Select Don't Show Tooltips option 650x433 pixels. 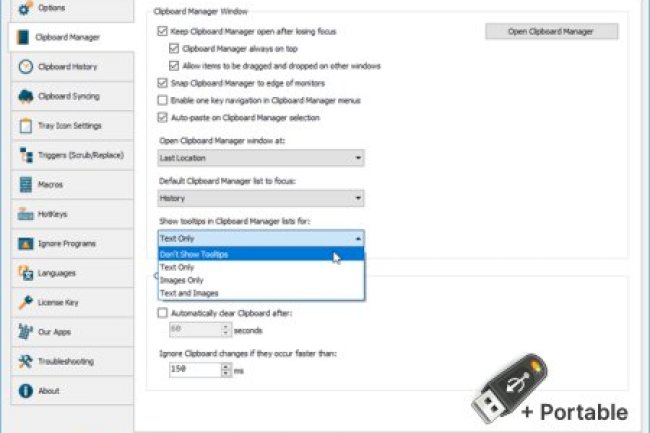point(194,255)
